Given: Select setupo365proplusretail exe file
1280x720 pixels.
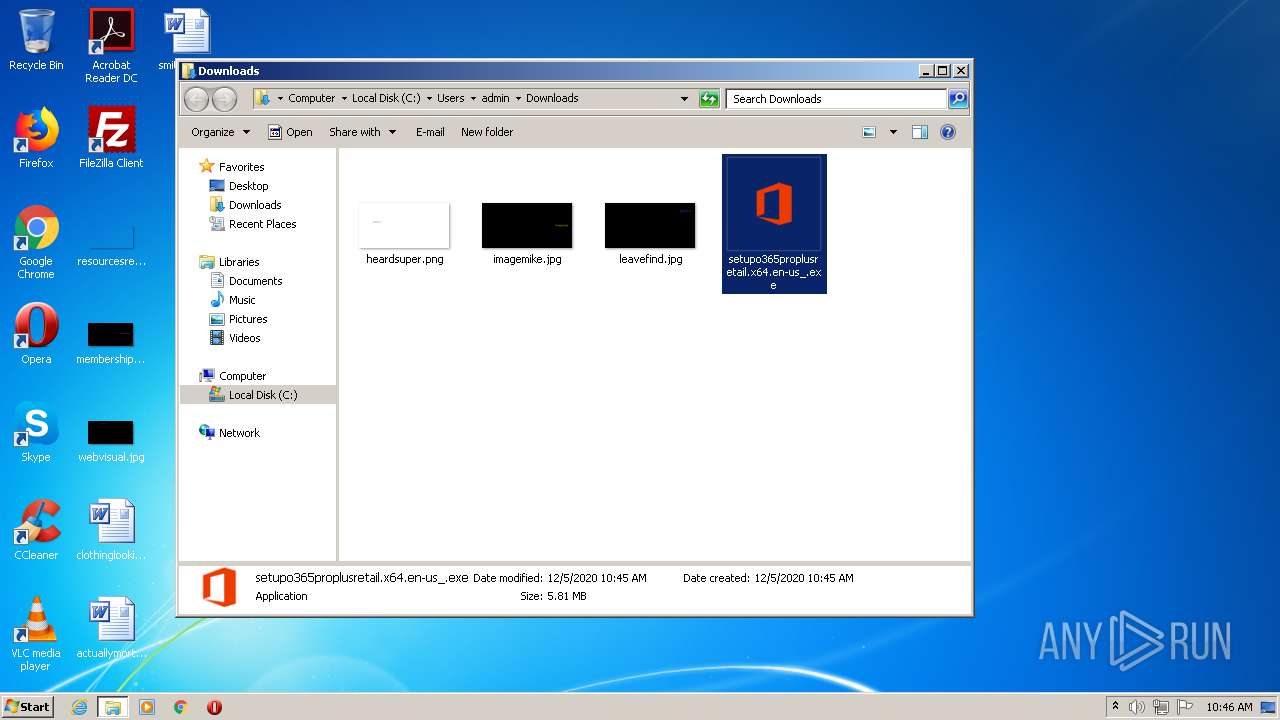Looking at the screenshot, I should tap(774, 224).
